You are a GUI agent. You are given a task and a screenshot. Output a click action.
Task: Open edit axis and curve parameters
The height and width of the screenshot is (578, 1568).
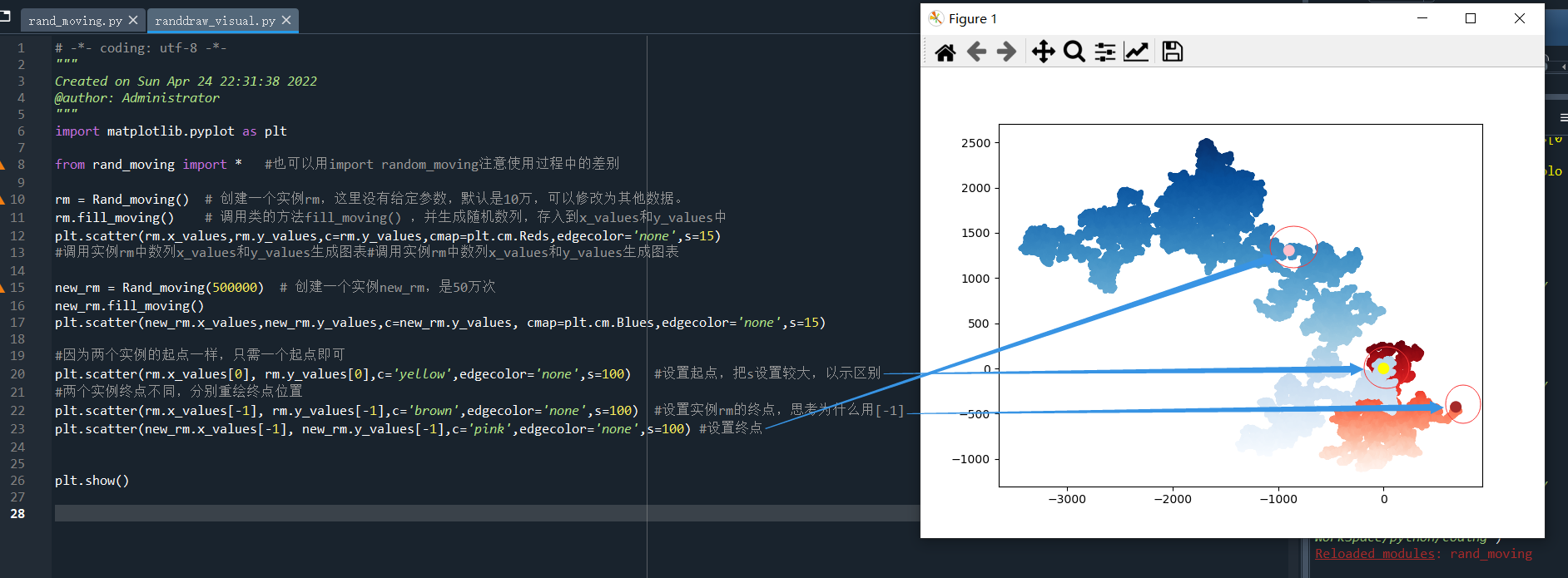[1136, 52]
